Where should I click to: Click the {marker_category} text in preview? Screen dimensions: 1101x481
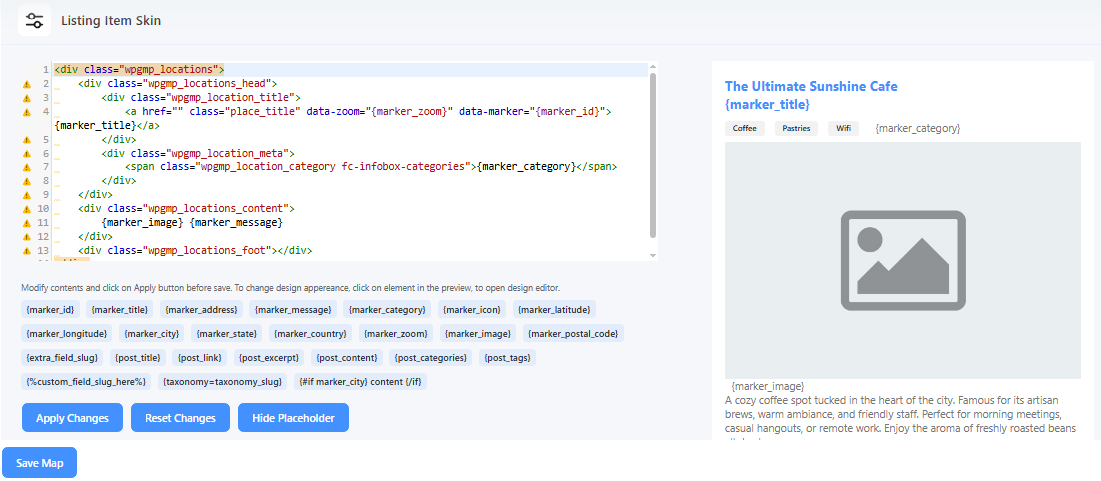pos(918,129)
